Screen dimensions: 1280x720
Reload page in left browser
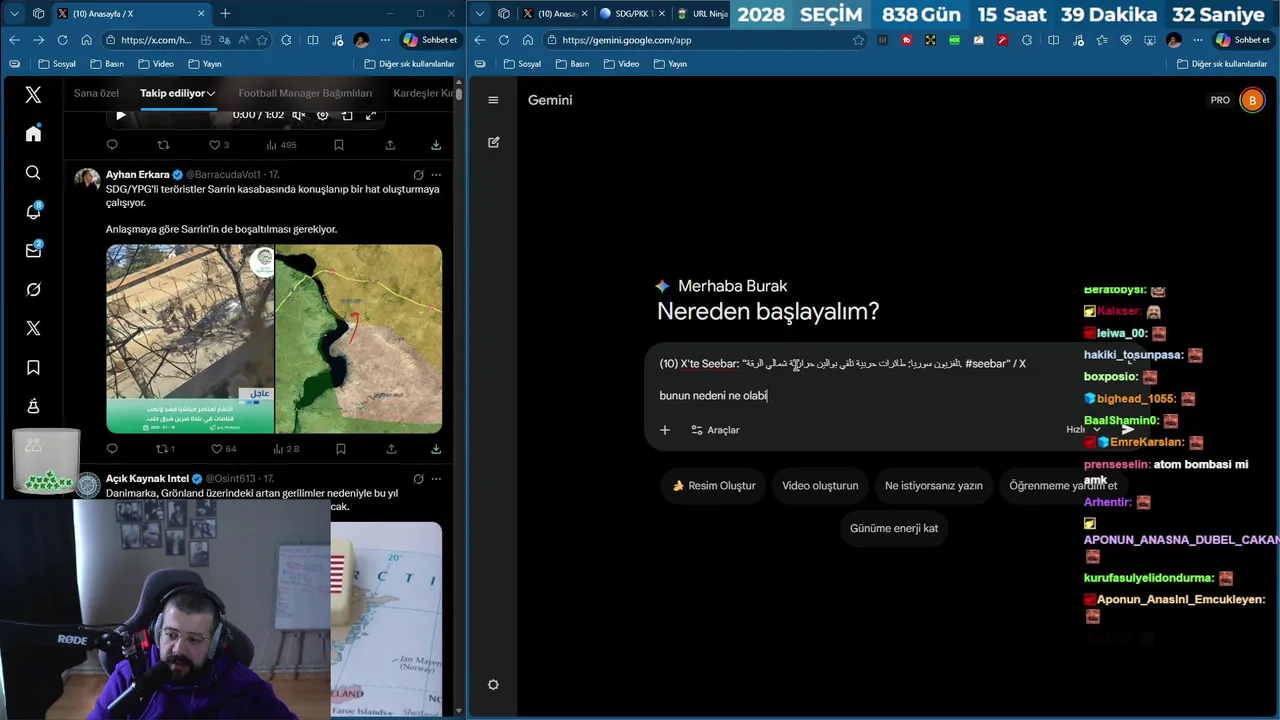point(62,40)
